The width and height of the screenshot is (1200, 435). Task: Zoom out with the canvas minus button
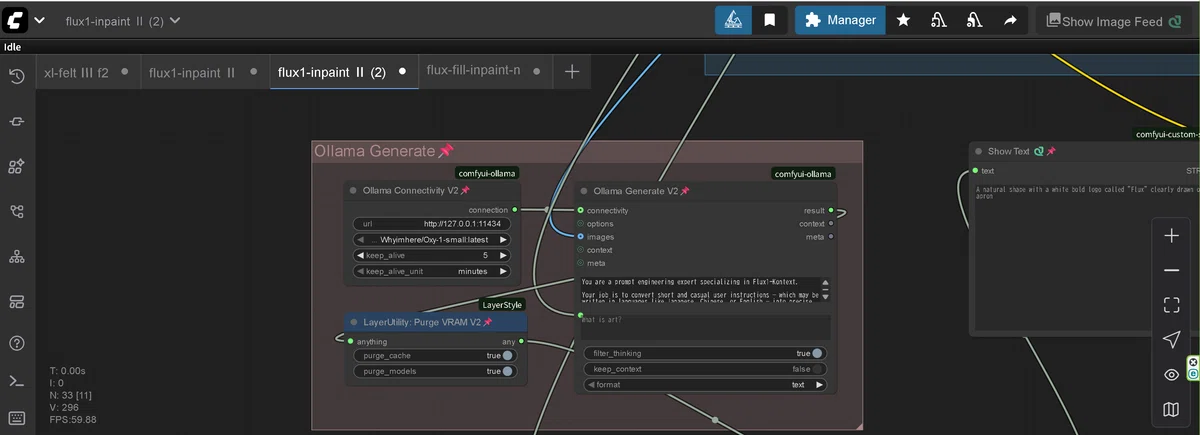point(1171,270)
